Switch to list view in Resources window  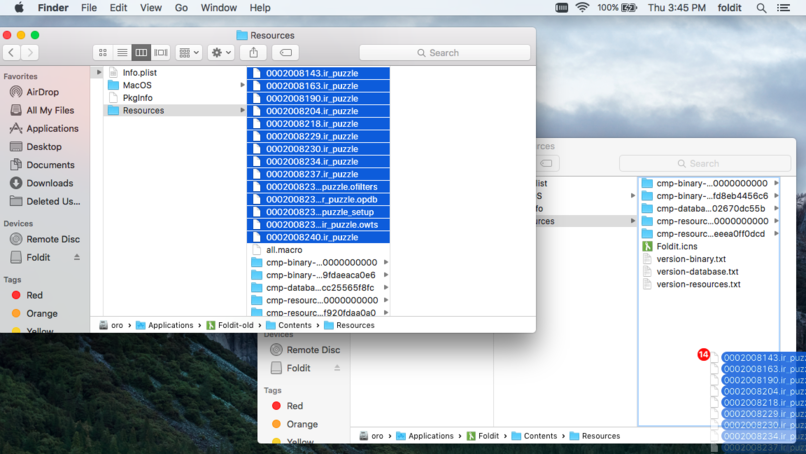[122, 52]
